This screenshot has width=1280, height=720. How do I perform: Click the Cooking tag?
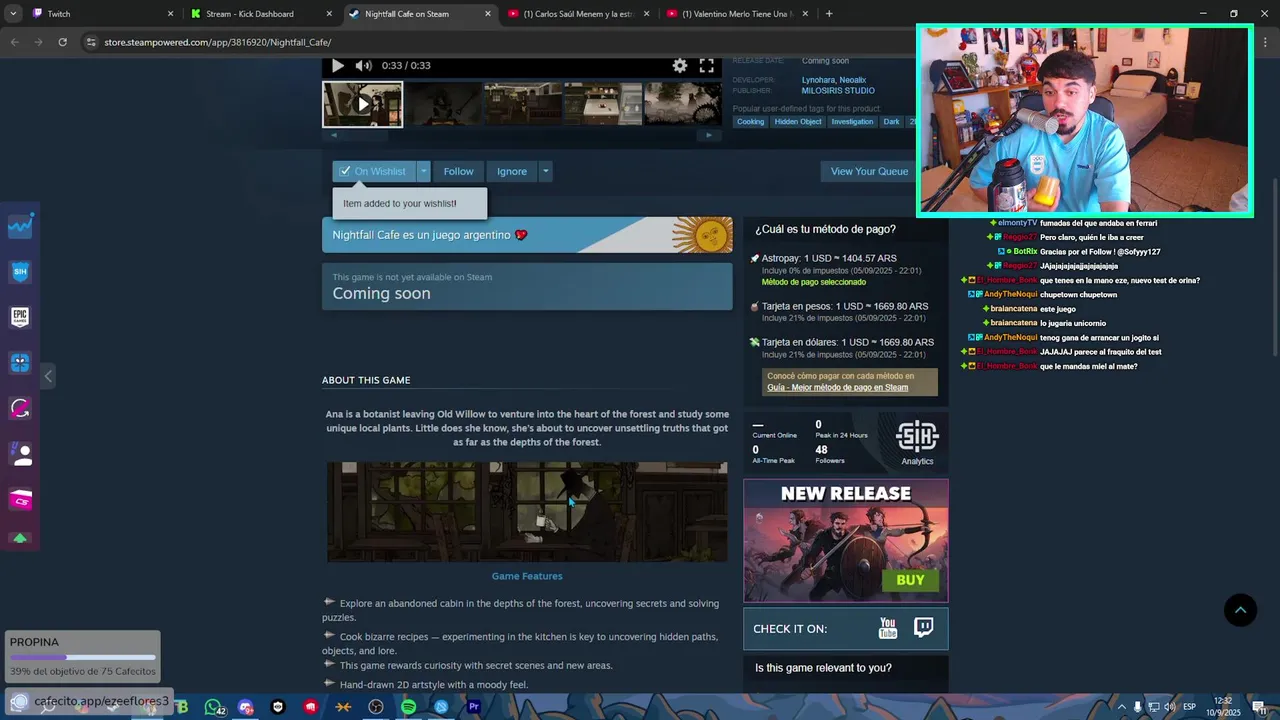pos(750,122)
